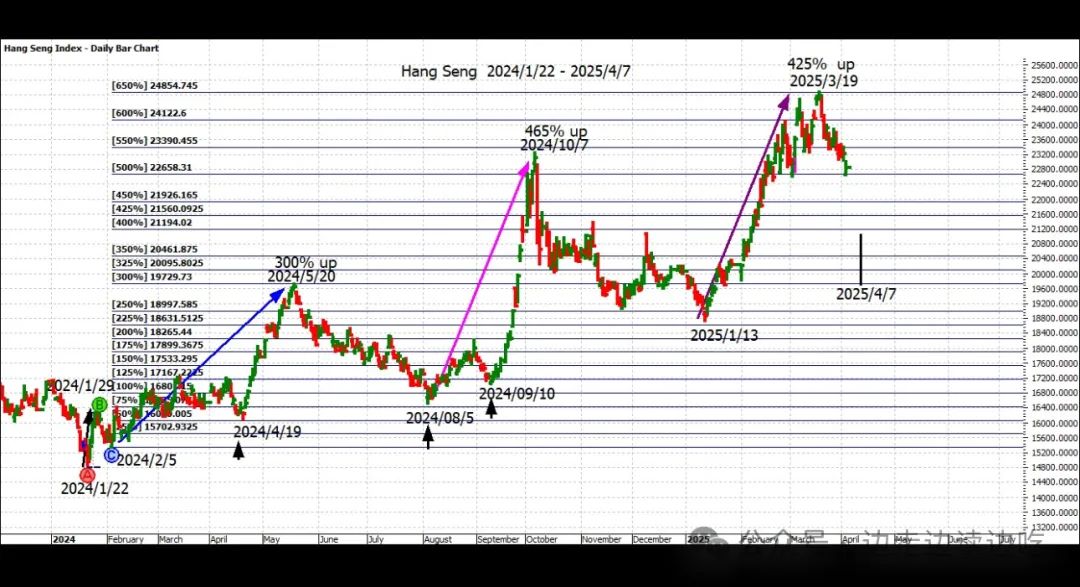Click the 2024/10/7 date annotation
Screen dimensions: 1080x587
[554, 145]
